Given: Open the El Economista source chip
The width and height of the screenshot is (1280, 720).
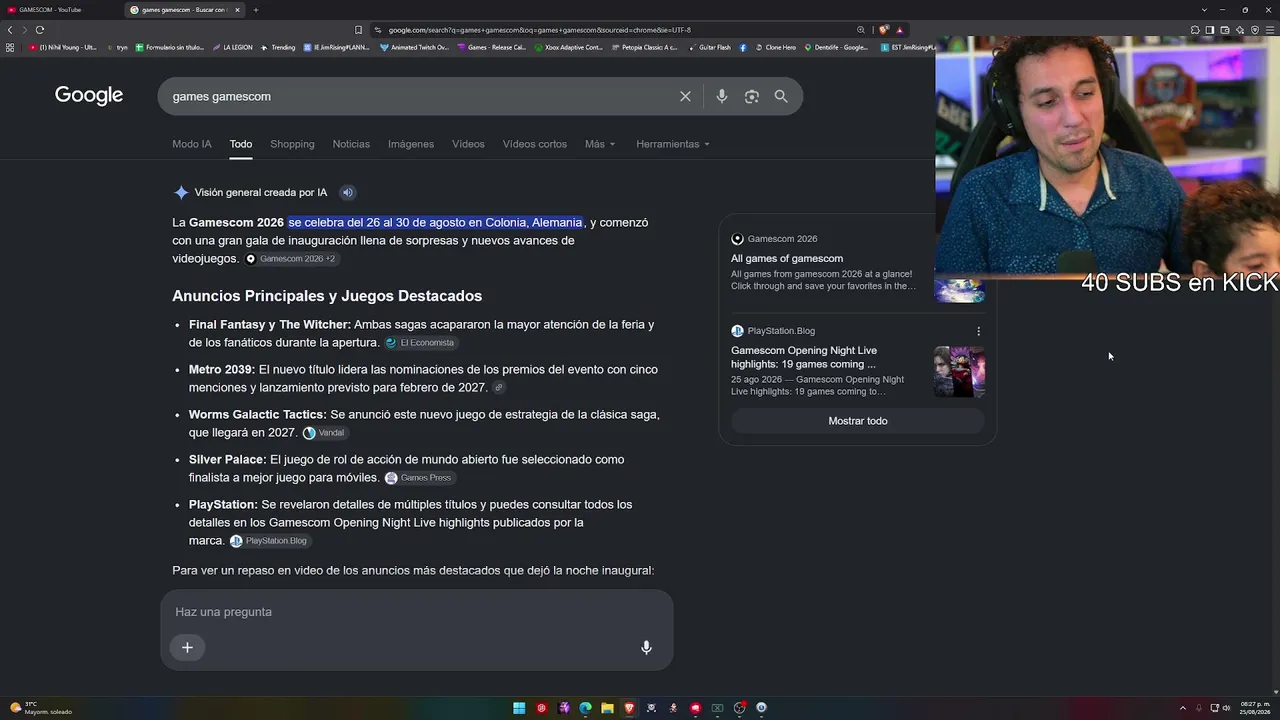Looking at the screenshot, I should tap(420, 343).
